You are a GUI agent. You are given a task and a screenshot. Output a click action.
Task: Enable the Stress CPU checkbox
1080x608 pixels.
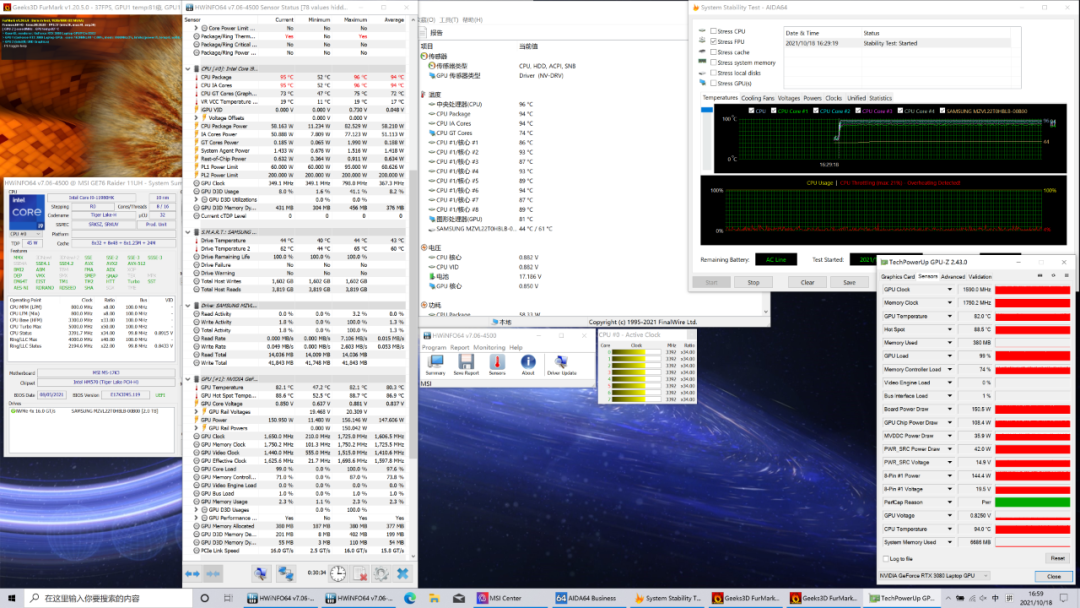click(x=713, y=32)
